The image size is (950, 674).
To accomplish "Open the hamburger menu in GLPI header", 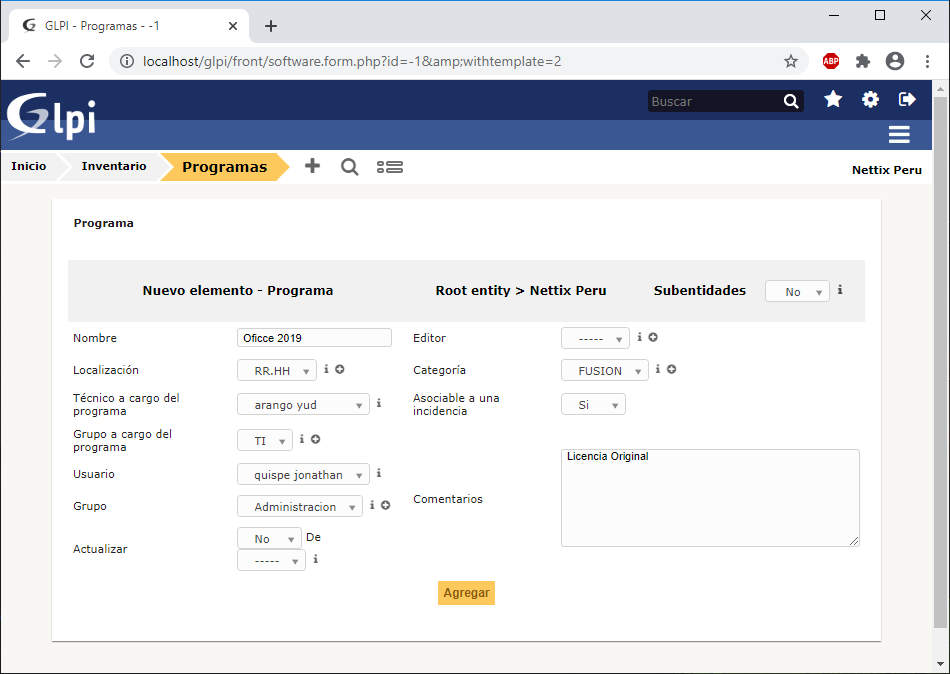I will [898, 135].
